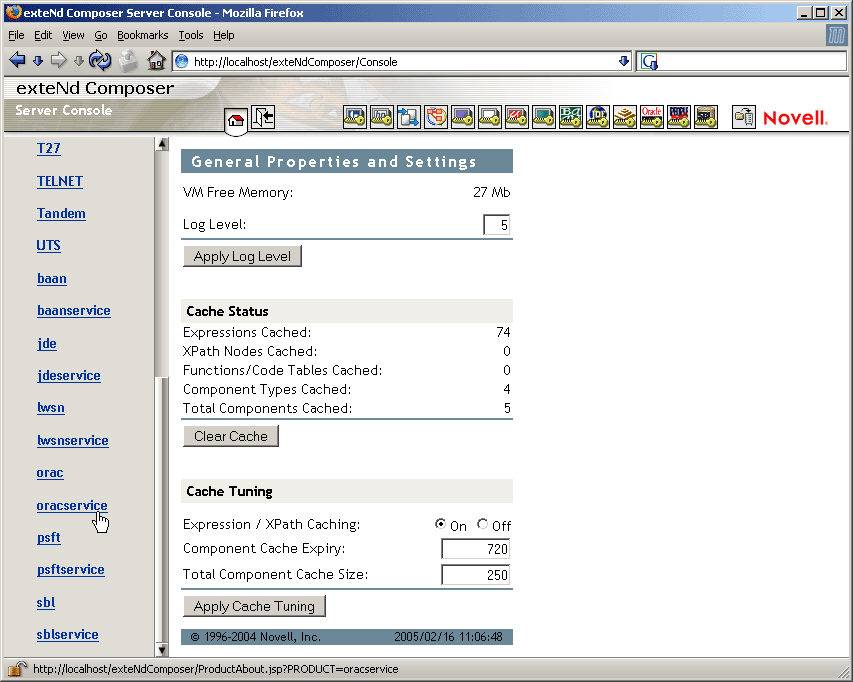
Task: Click the sidebar scrollbar down arrow
Action: pyautogui.click(x=162, y=649)
